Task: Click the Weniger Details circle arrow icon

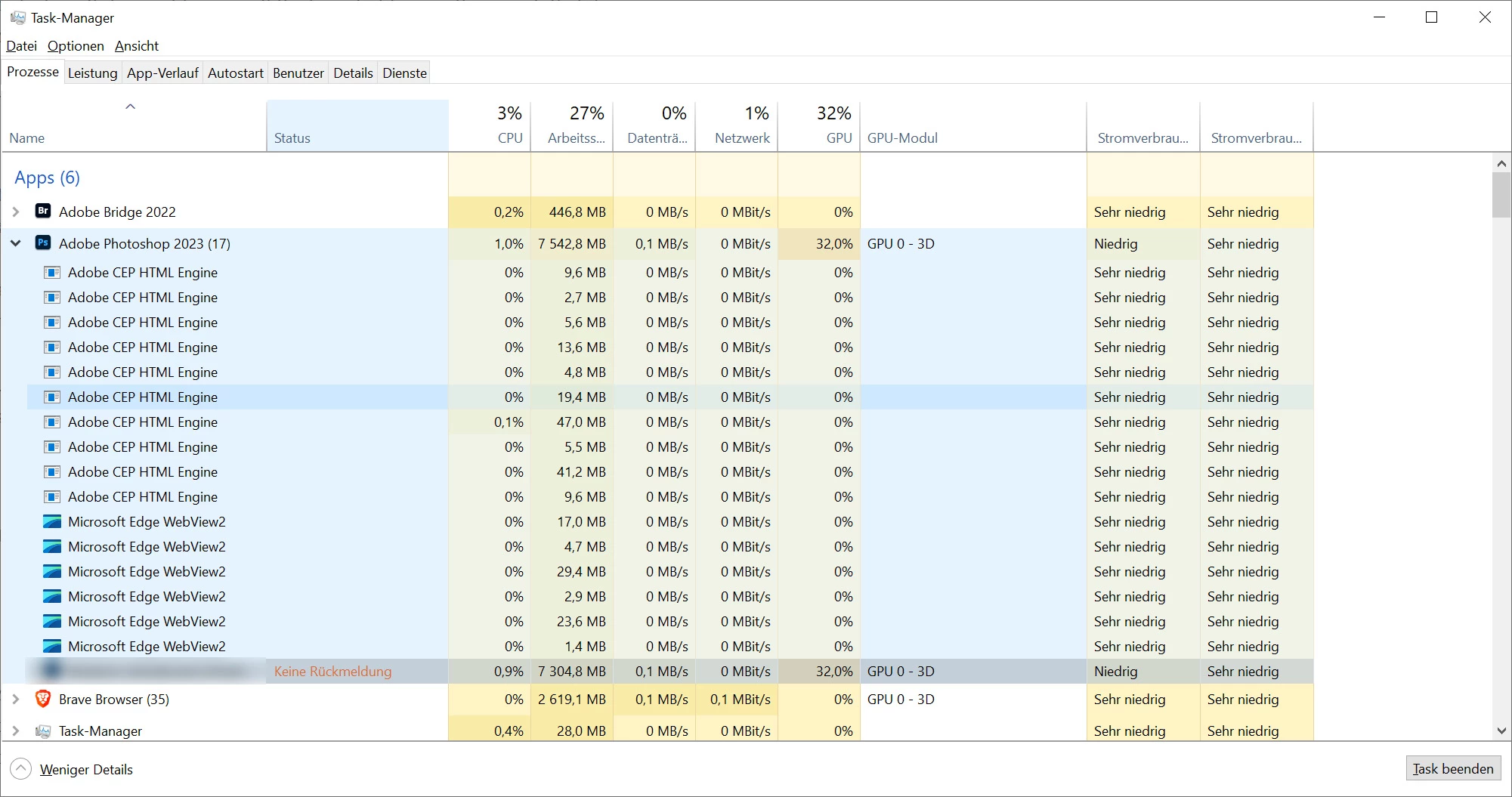Action: point(20,769)
